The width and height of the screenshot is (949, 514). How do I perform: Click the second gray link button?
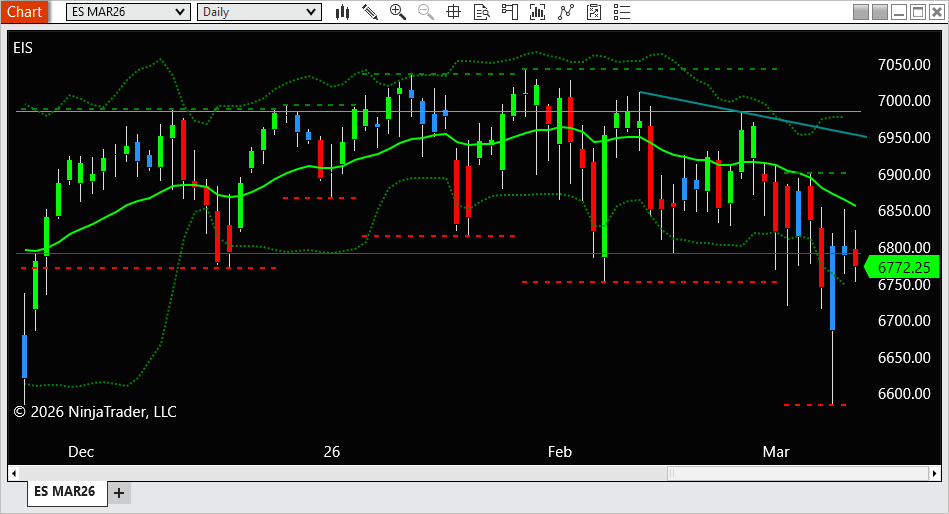pyautogui.click(x=880, y=12)
